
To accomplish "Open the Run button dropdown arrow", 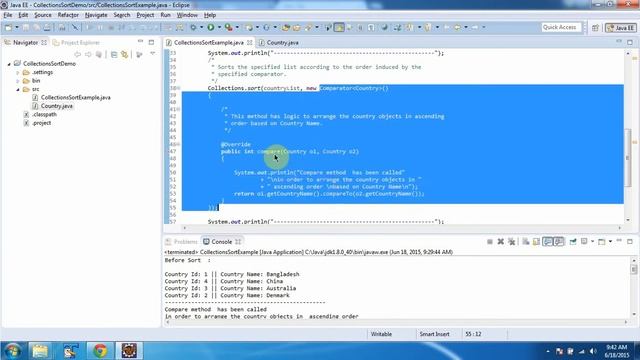I will [x=219, y=27].
